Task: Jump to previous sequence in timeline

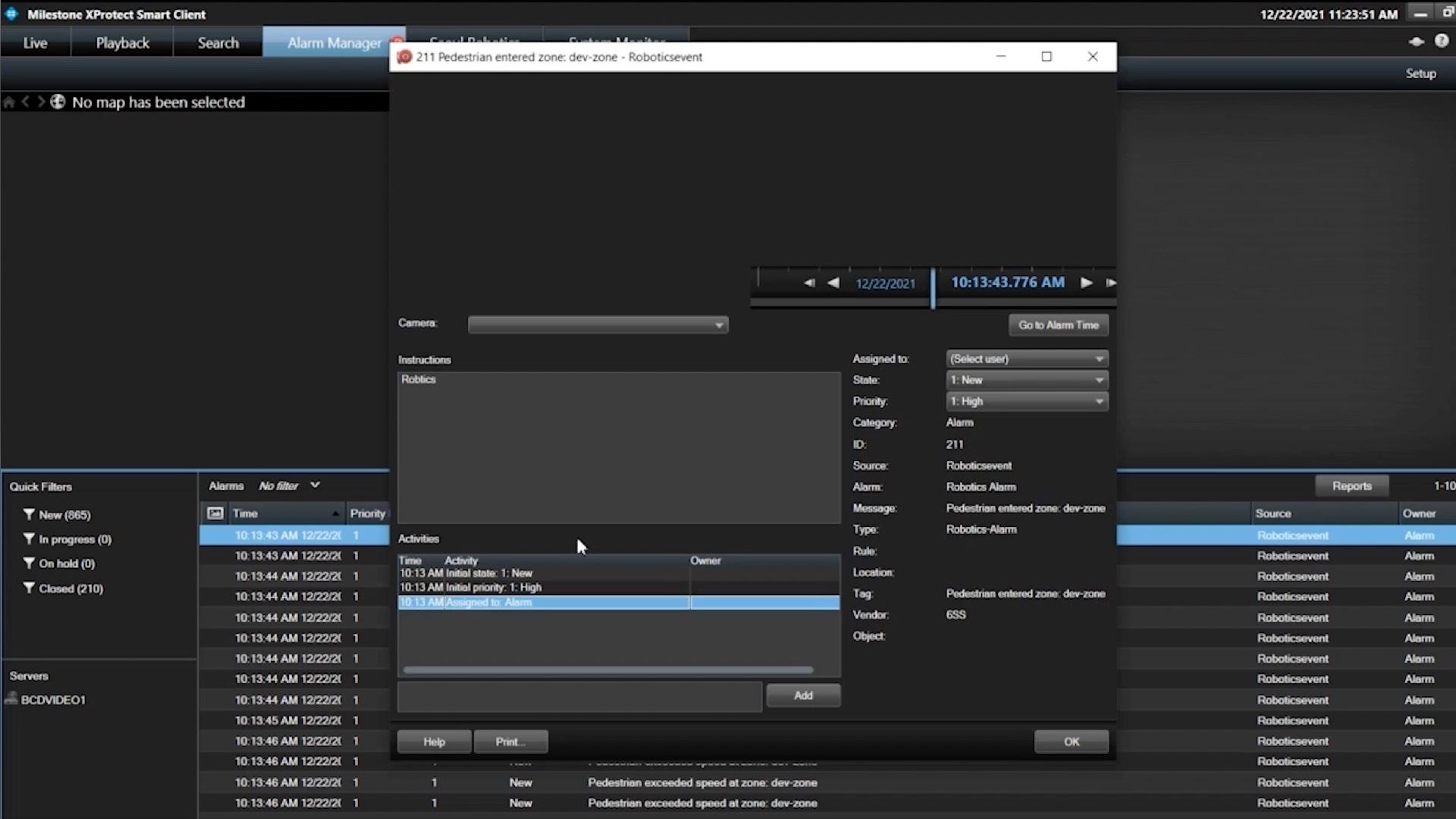Action: [x=809, y=283]
